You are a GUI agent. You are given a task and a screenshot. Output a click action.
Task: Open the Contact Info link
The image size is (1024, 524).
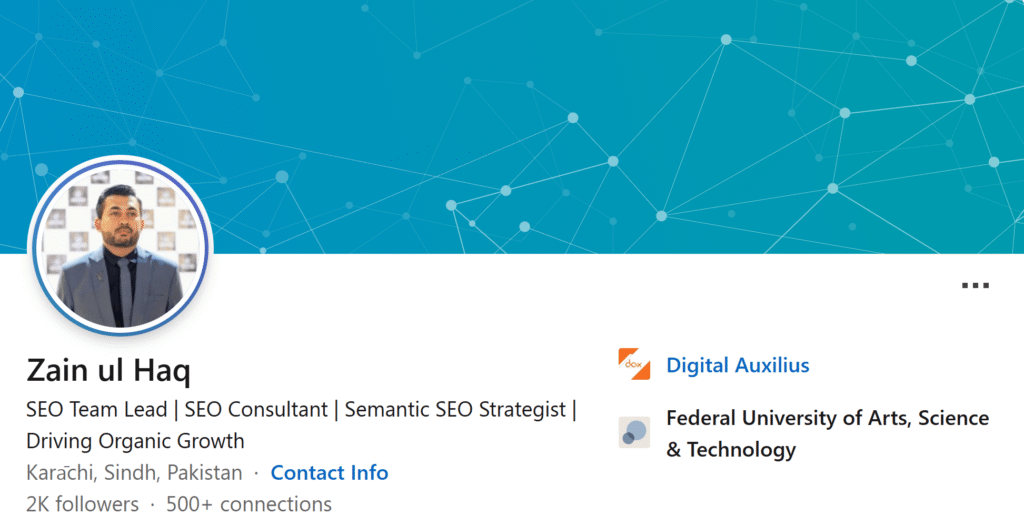[x=329, y=472]
